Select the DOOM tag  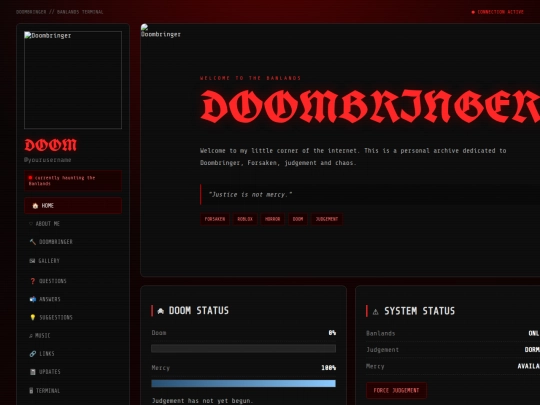tap(298, 219)
